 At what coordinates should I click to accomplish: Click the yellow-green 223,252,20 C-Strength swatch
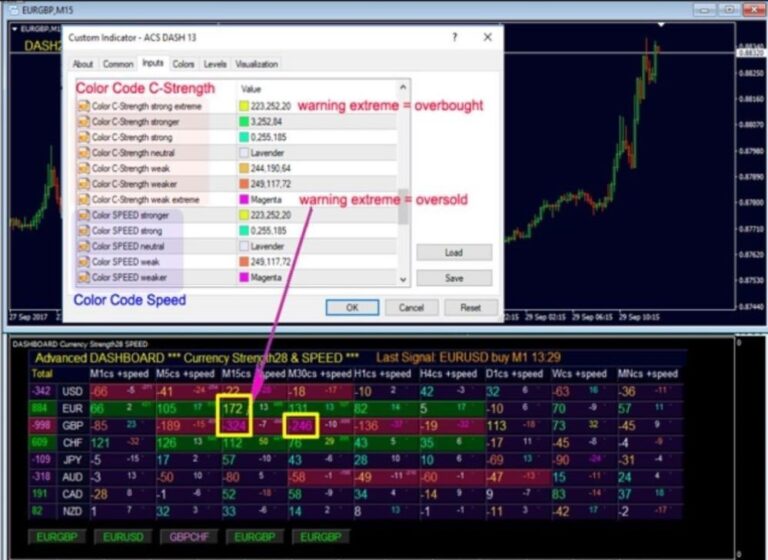[x=244, y=106]
